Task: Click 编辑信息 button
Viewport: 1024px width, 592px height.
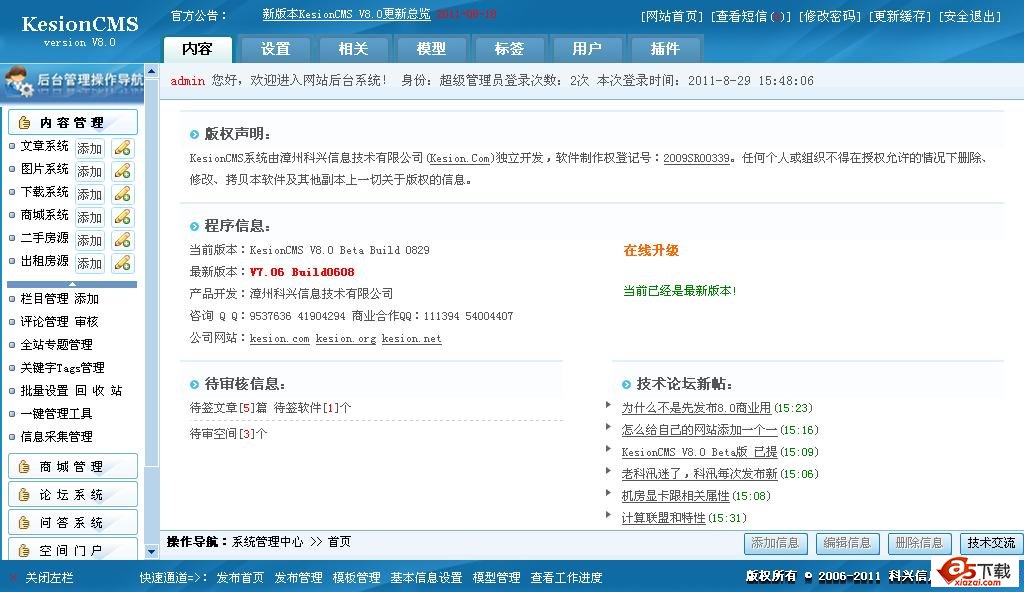Action: [847, 543]
